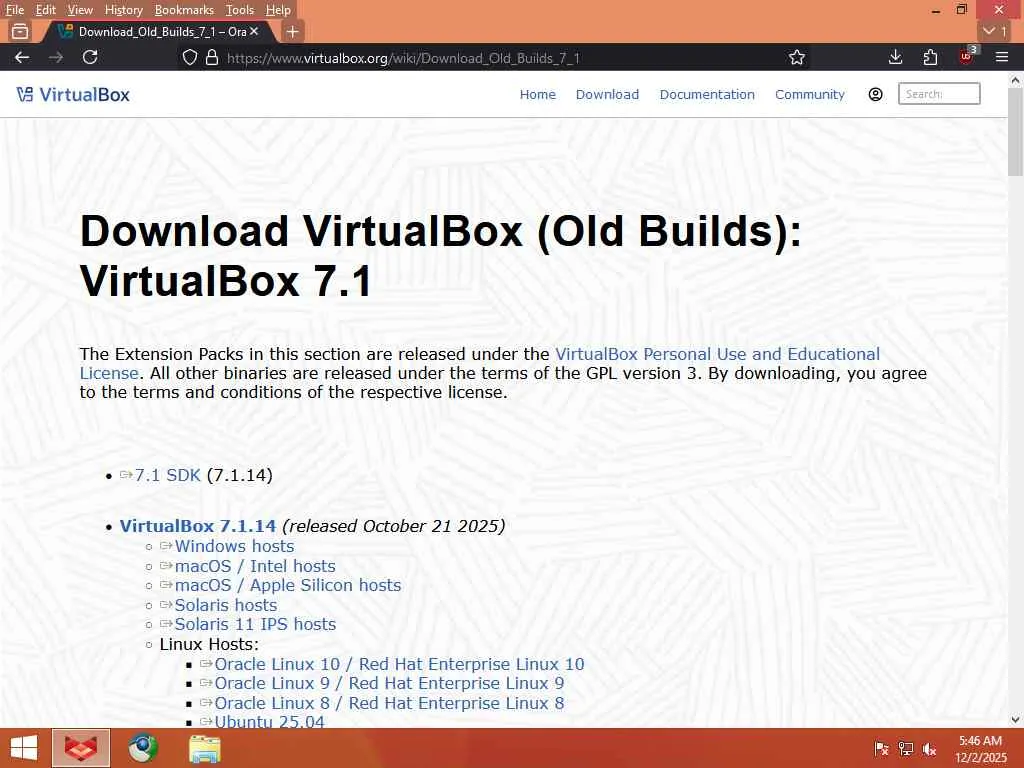The width and height of the screenshot is (1024, 768).
Task: Open the Help menu
Action: tap(278, 10)
